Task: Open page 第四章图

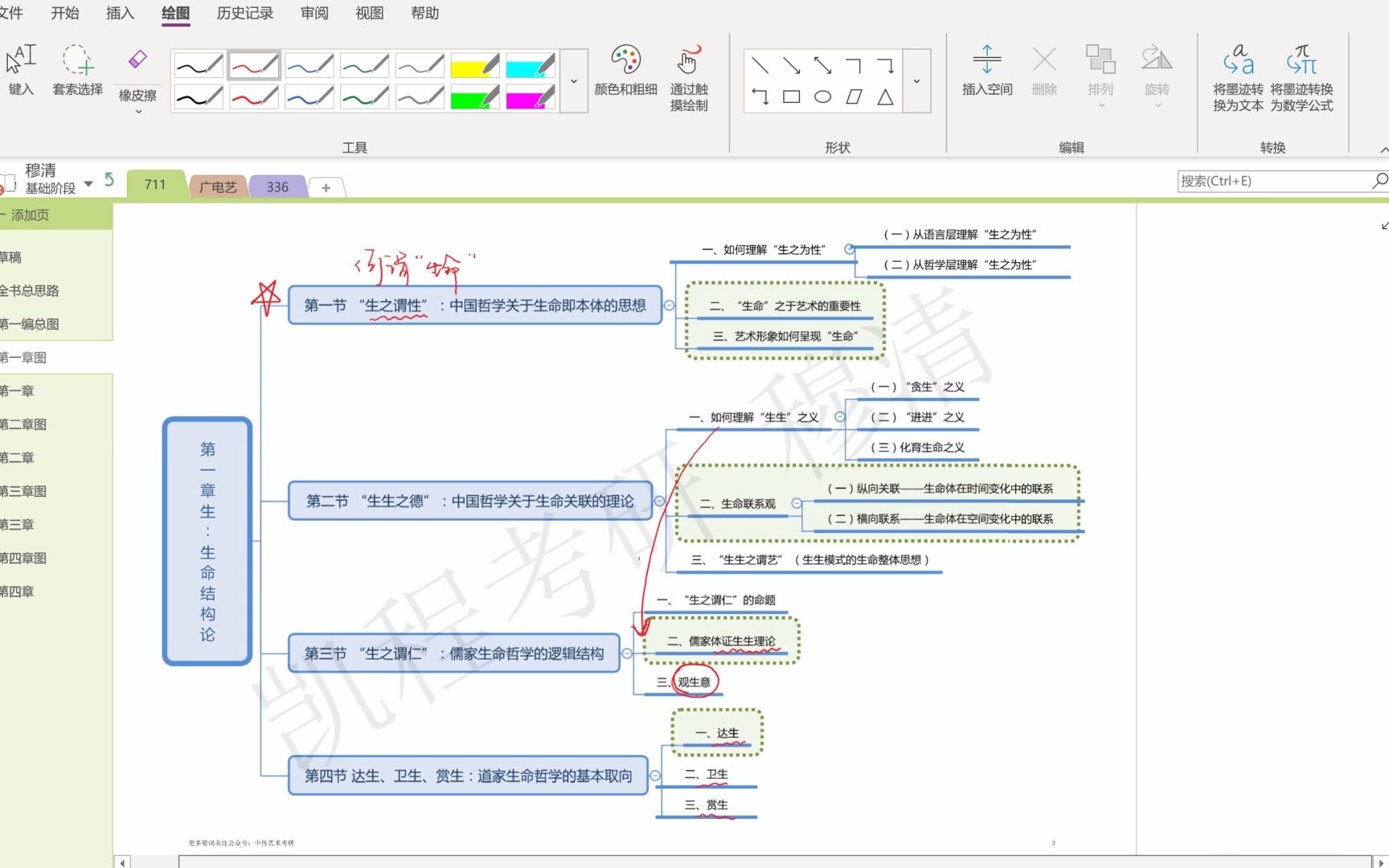Action: click(55, 558)
